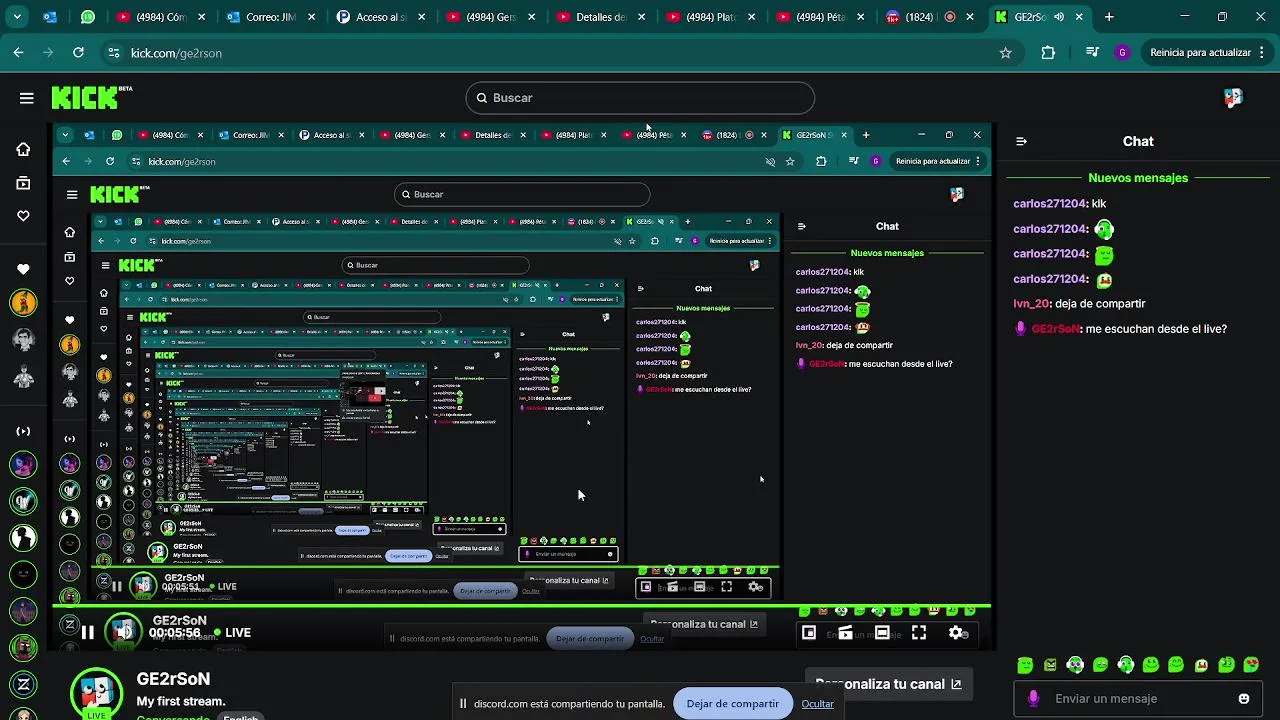
Task: Open player settings gear
Action: pyautogui.click(x=956, y=632)
